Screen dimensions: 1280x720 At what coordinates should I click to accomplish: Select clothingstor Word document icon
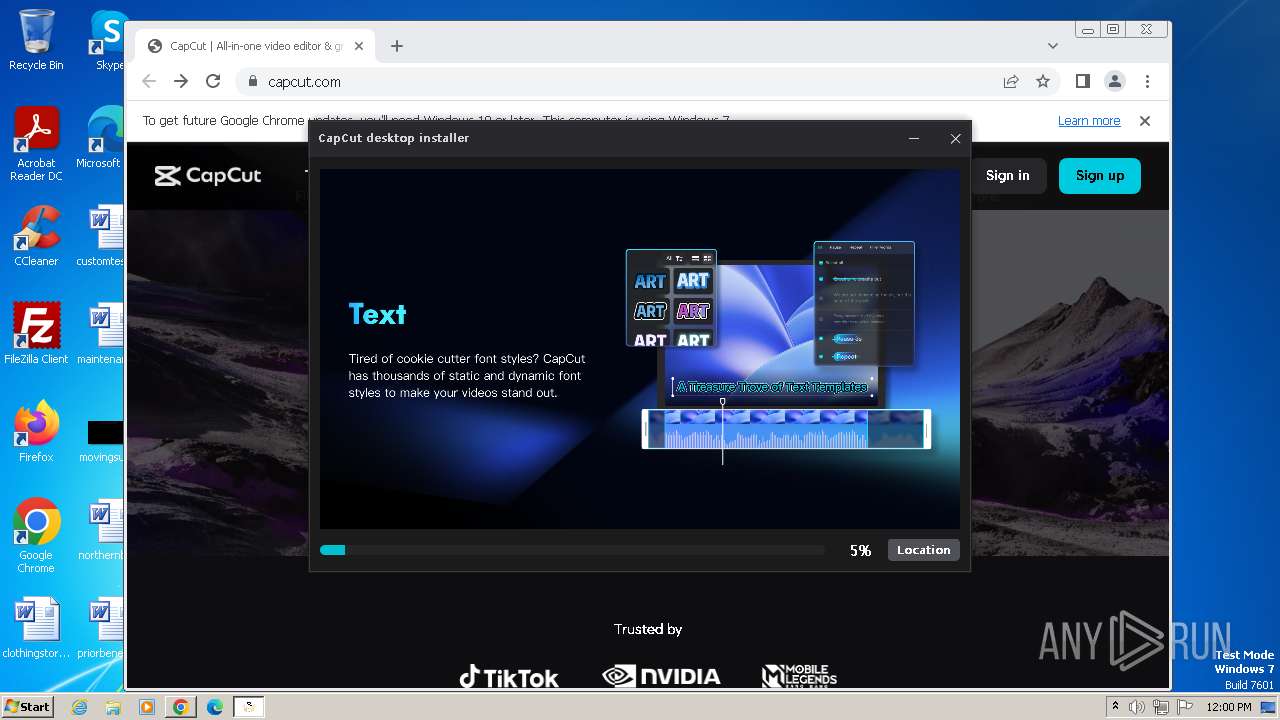pyautogui.click(x=36, y=629)
